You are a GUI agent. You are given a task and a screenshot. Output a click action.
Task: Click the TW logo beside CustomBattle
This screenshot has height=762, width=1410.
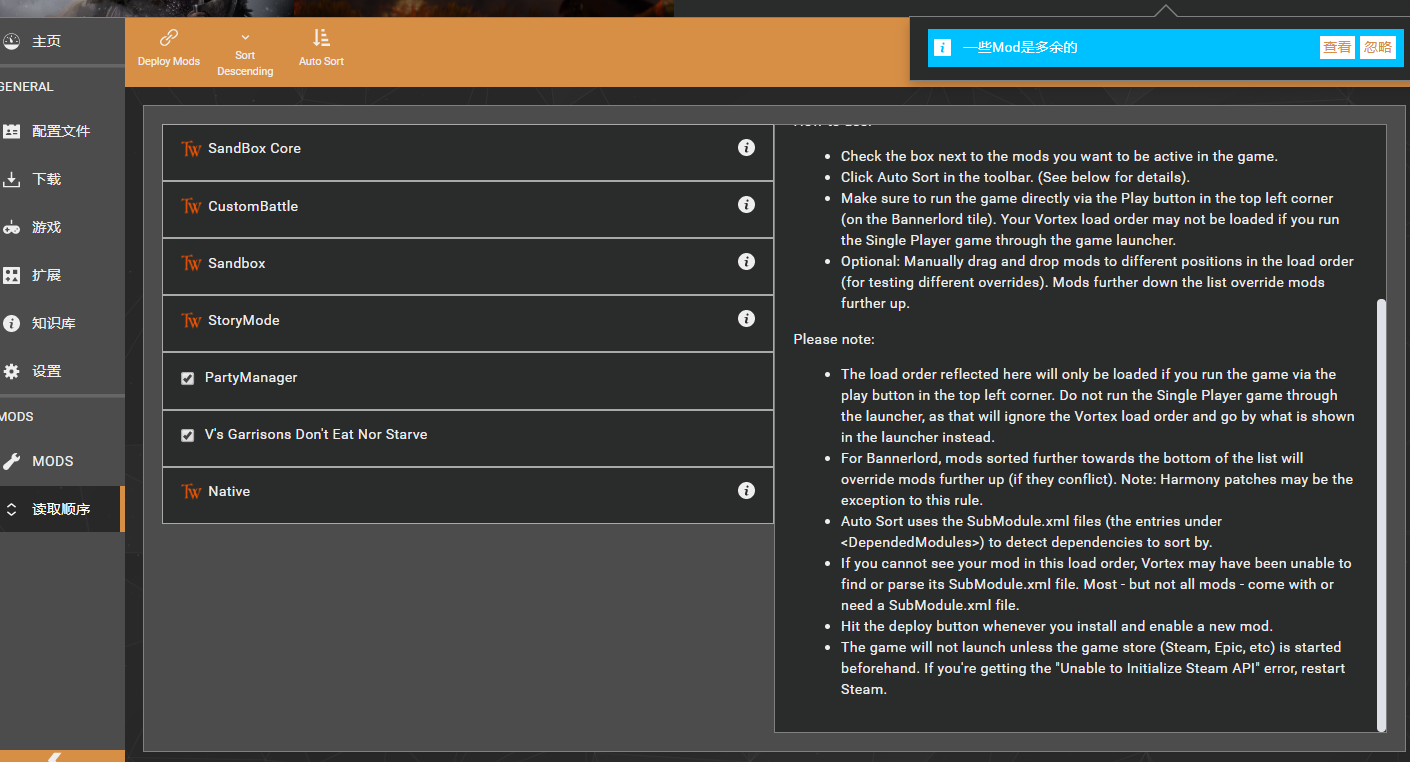pyautogui.click(x=191, y=206)
